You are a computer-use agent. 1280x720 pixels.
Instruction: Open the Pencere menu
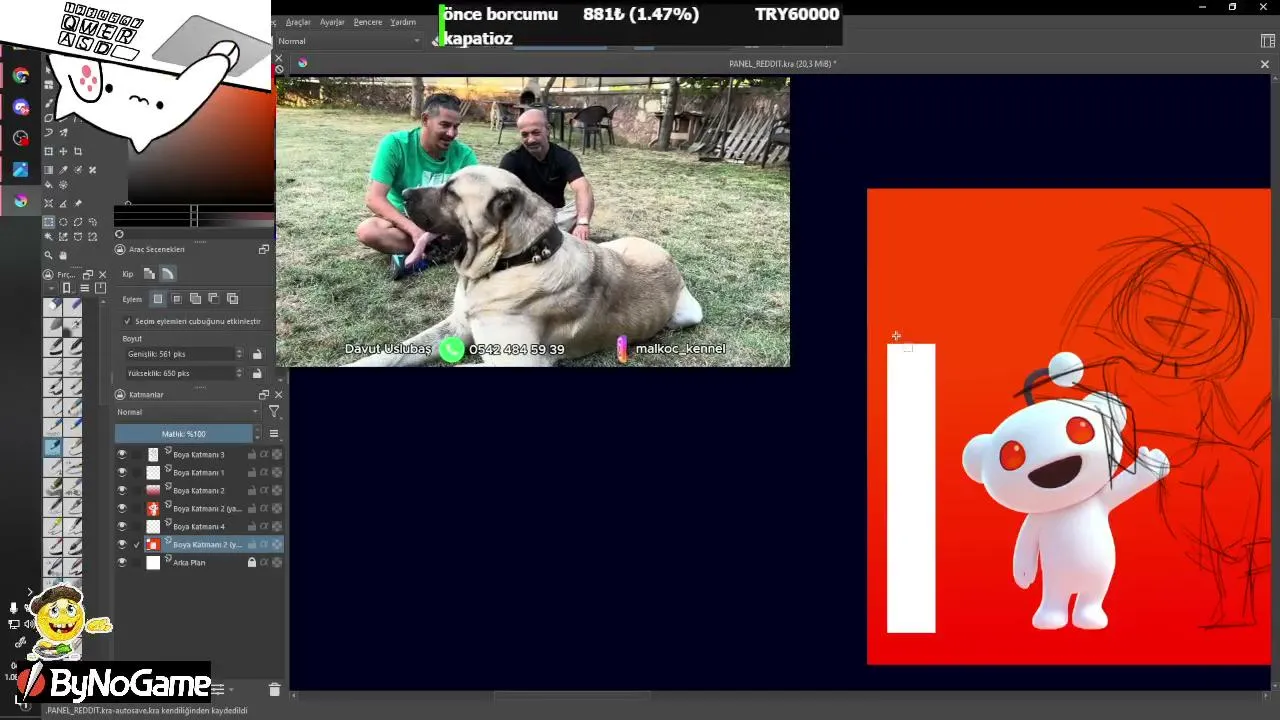click(367, 22)
